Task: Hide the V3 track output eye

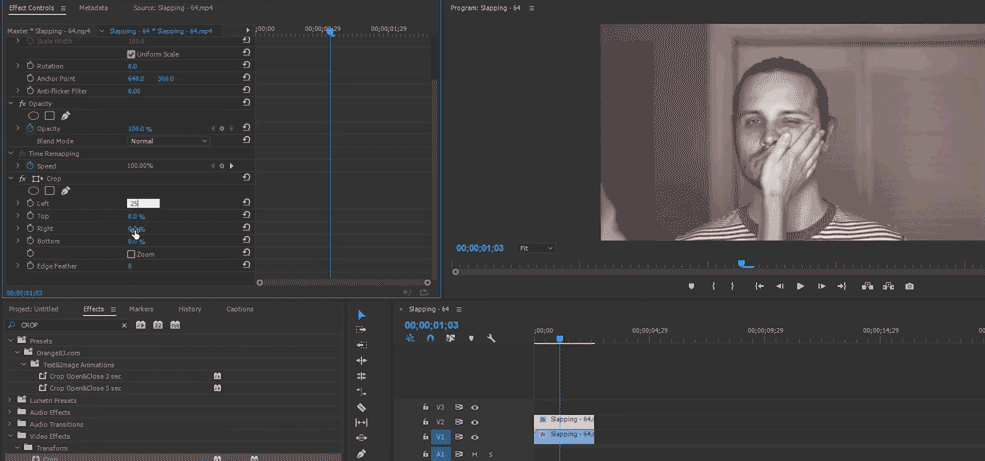Action: click(475, 407)
